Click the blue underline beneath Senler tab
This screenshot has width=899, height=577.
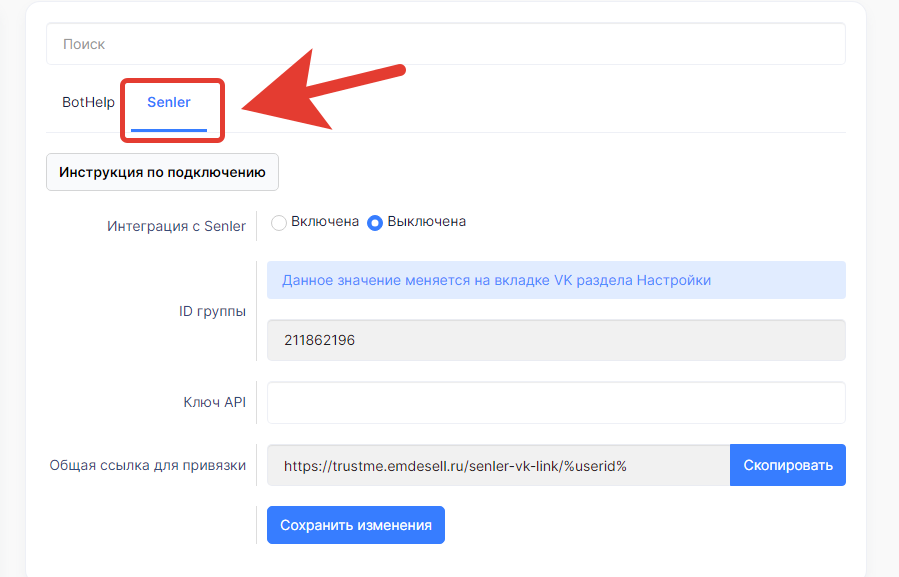tap(169, 130)
